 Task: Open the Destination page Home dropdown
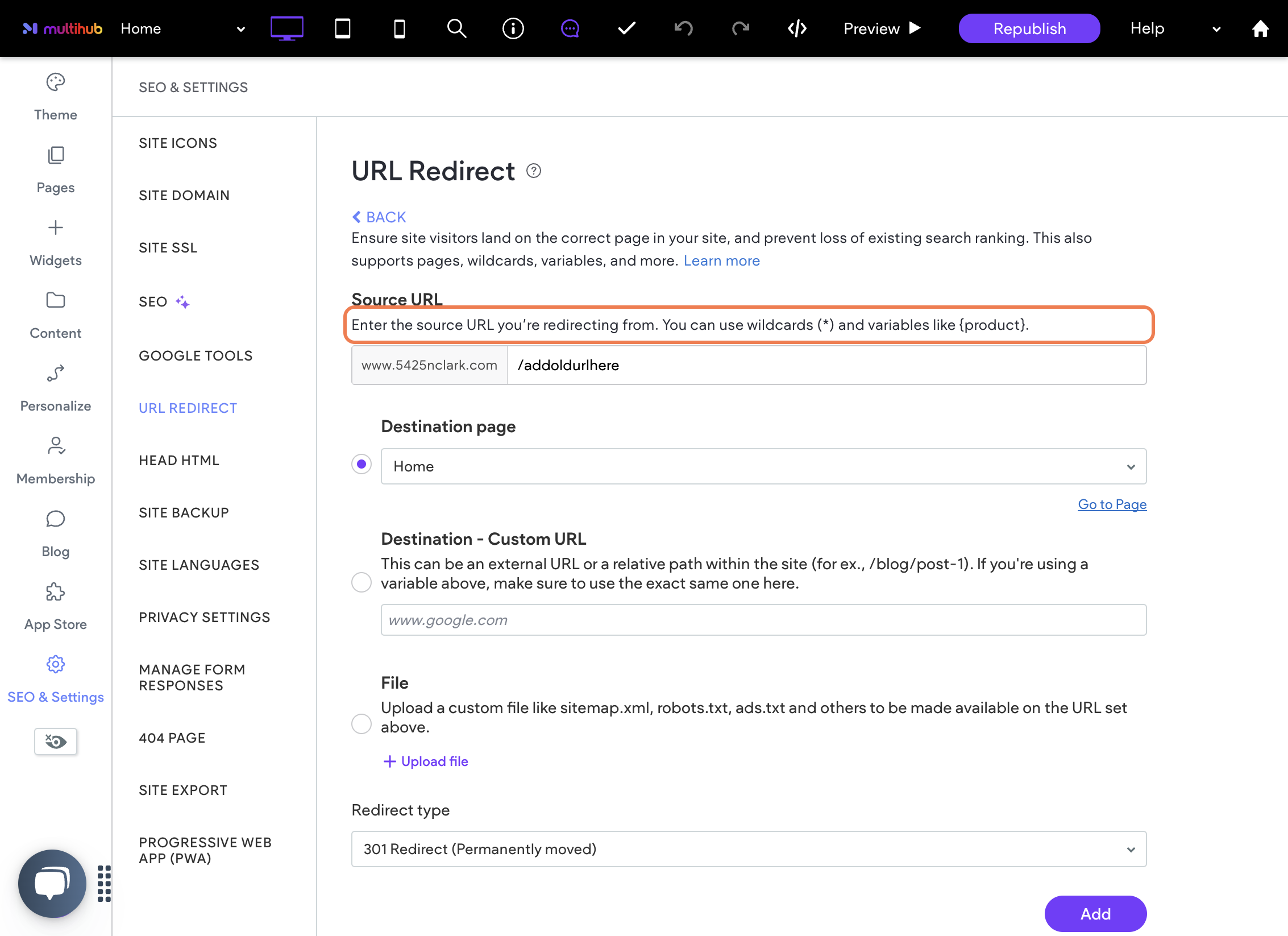point(763,466)
